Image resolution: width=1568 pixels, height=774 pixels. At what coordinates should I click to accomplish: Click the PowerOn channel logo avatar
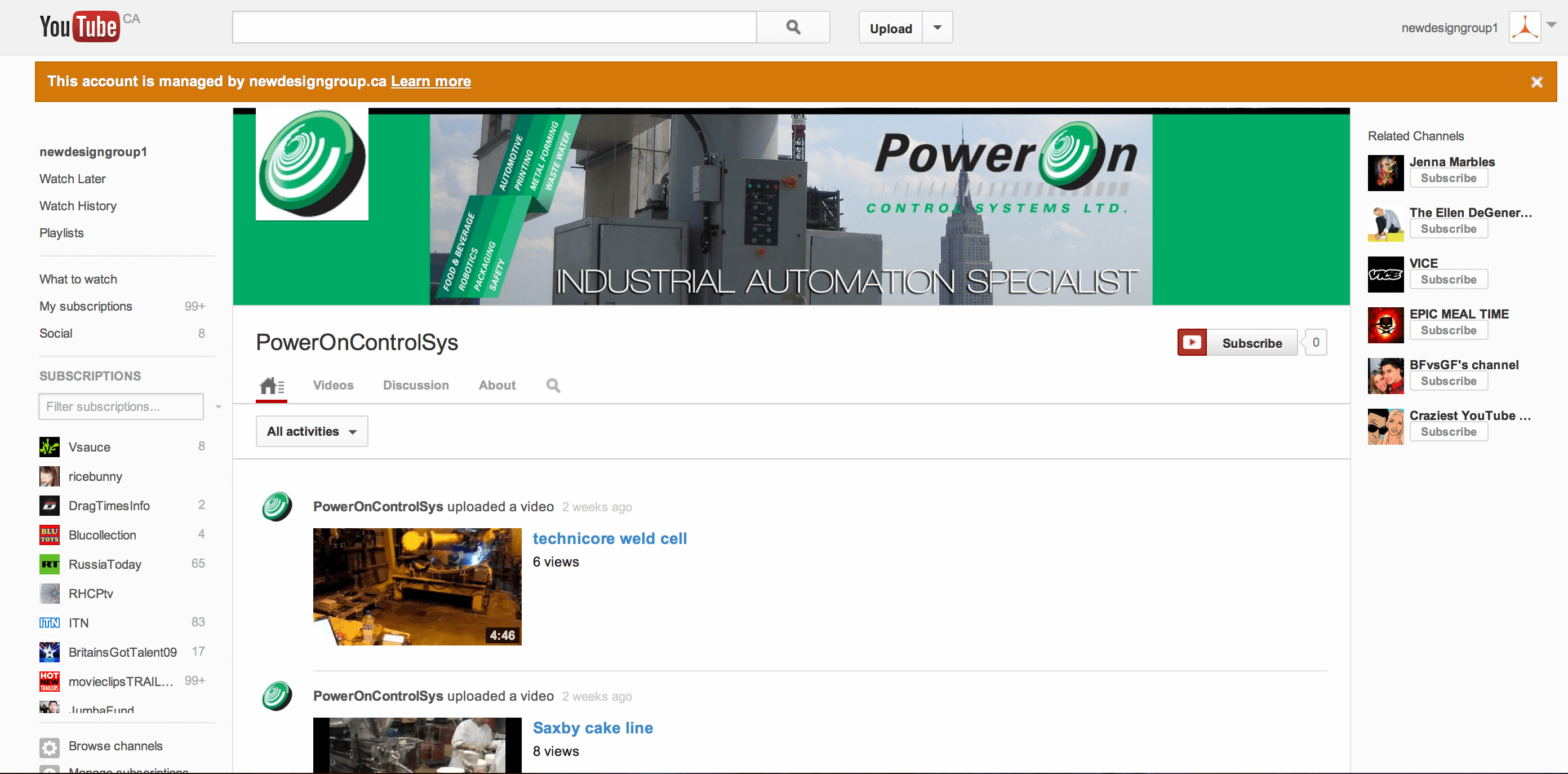pos(312,164)
